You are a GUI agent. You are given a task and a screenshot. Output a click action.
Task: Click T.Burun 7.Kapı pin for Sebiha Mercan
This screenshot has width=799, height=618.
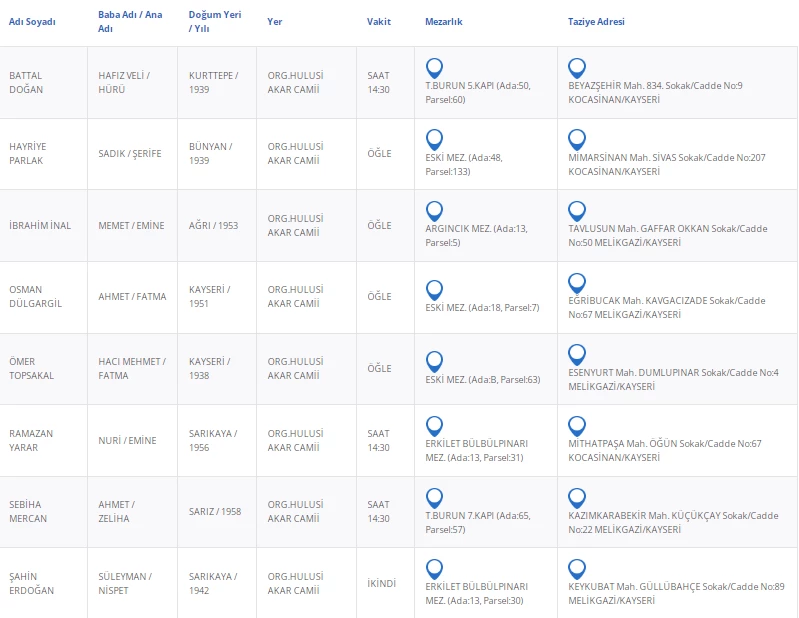click(434, 498)
